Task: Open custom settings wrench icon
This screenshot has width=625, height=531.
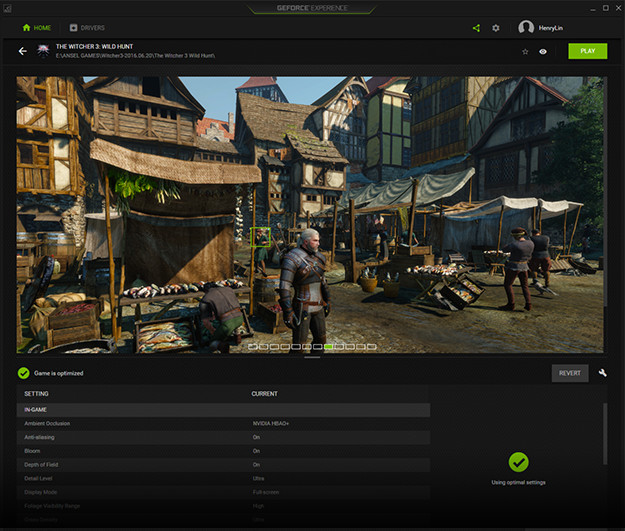Action: pyautogui.click(x=603, y=373)
